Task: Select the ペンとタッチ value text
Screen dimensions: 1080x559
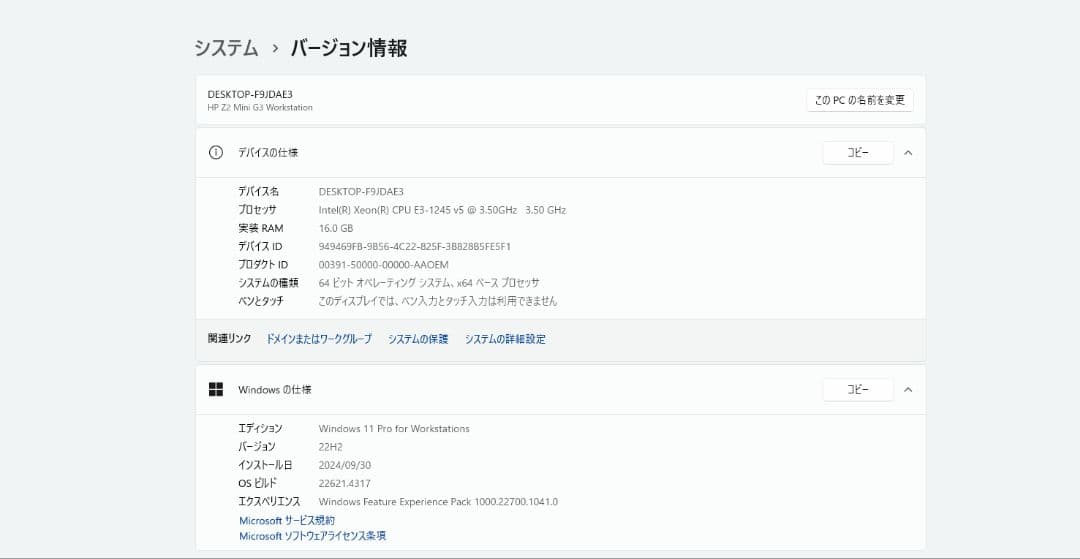Action: pos(438,301)
